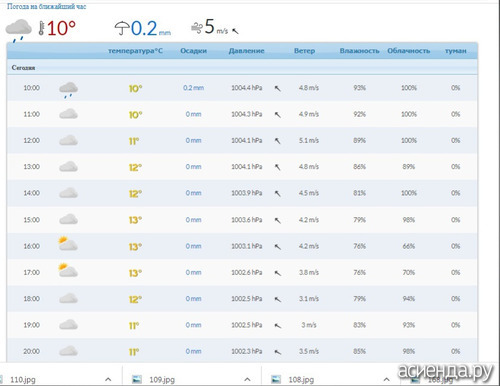Viewport: 500px width, 386px height.
Task: Open the downloaded file 110.jpg
Action: point(23,379)
